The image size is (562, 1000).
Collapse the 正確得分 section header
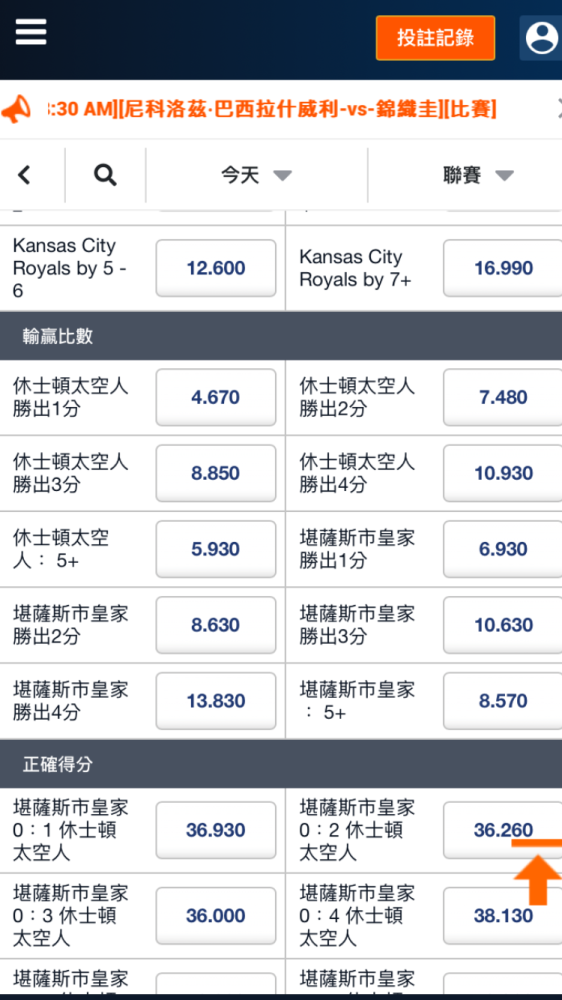[x=281, y=764]
